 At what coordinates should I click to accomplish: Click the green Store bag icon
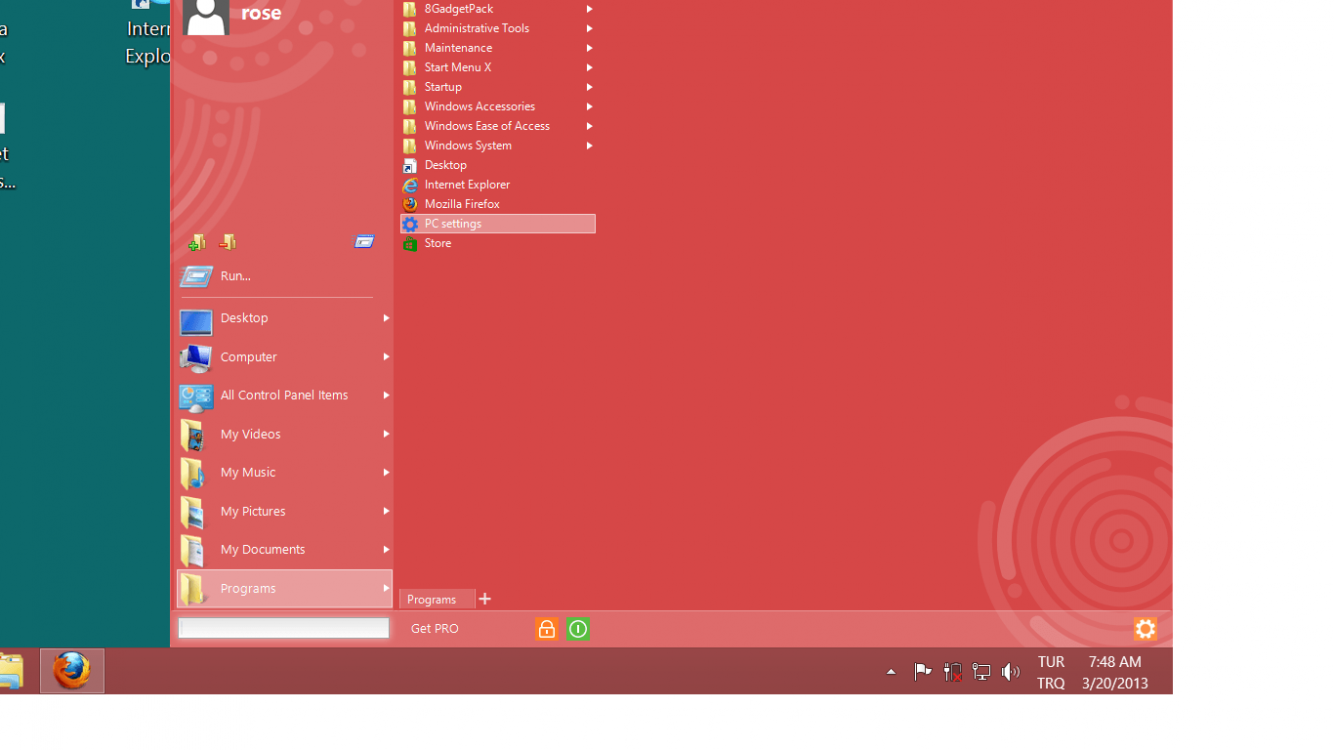[410, 243]
